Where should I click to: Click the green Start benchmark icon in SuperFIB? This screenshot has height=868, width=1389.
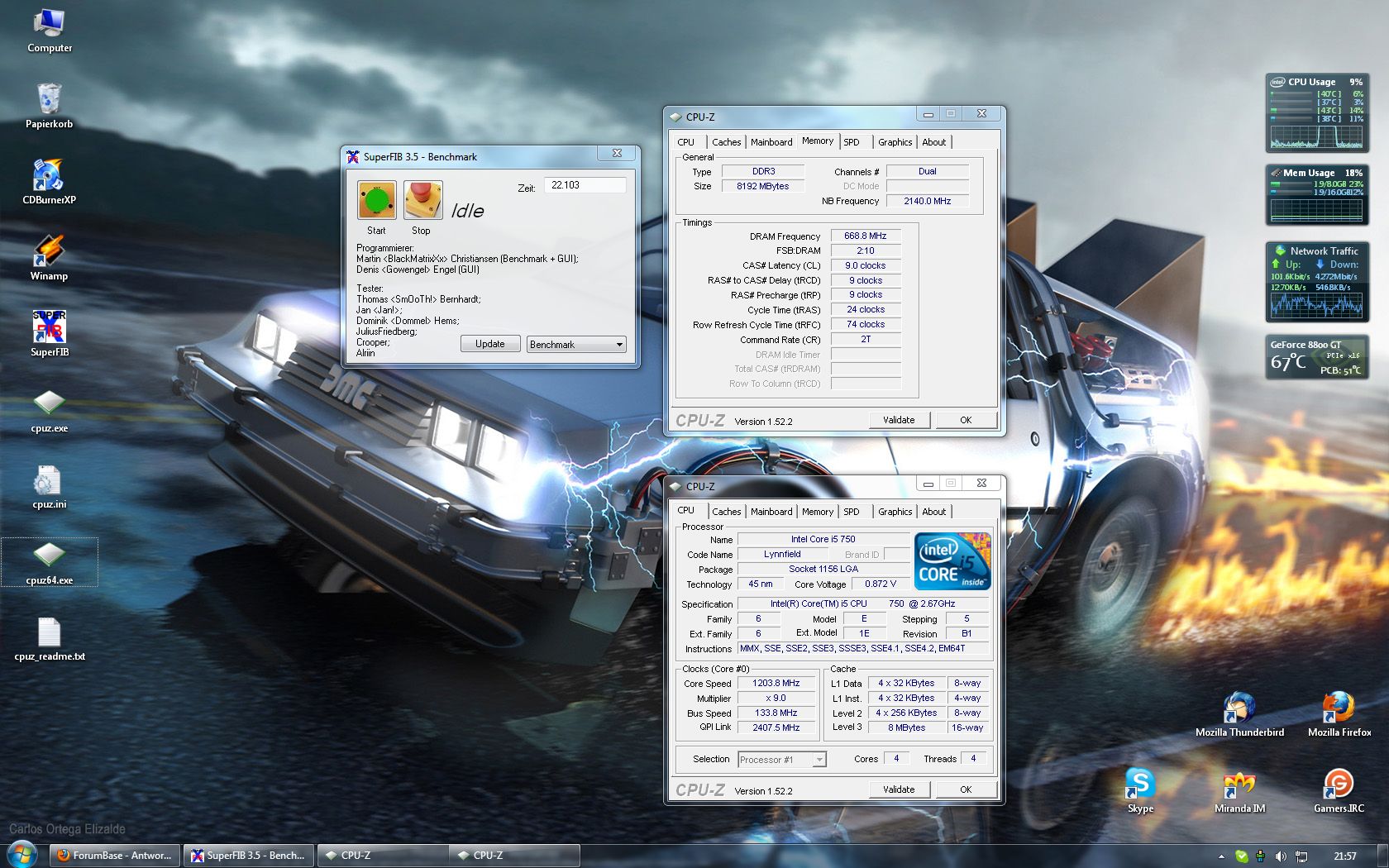coord(377,200)
